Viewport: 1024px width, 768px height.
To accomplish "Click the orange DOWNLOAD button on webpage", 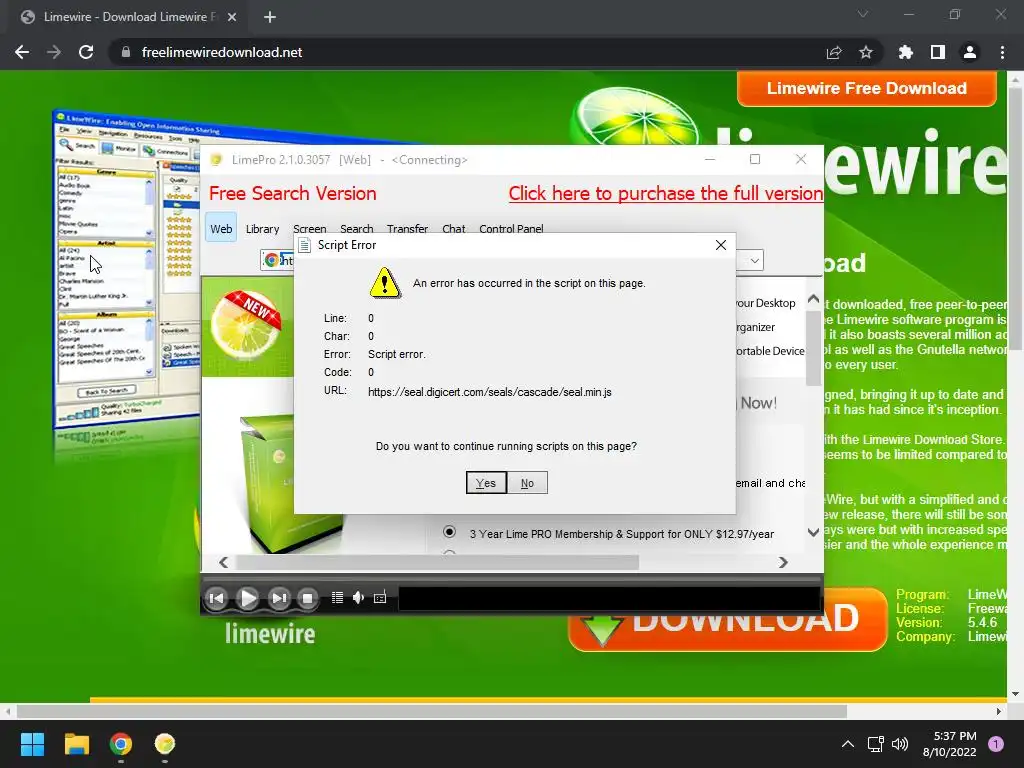I will coord(727,618).
